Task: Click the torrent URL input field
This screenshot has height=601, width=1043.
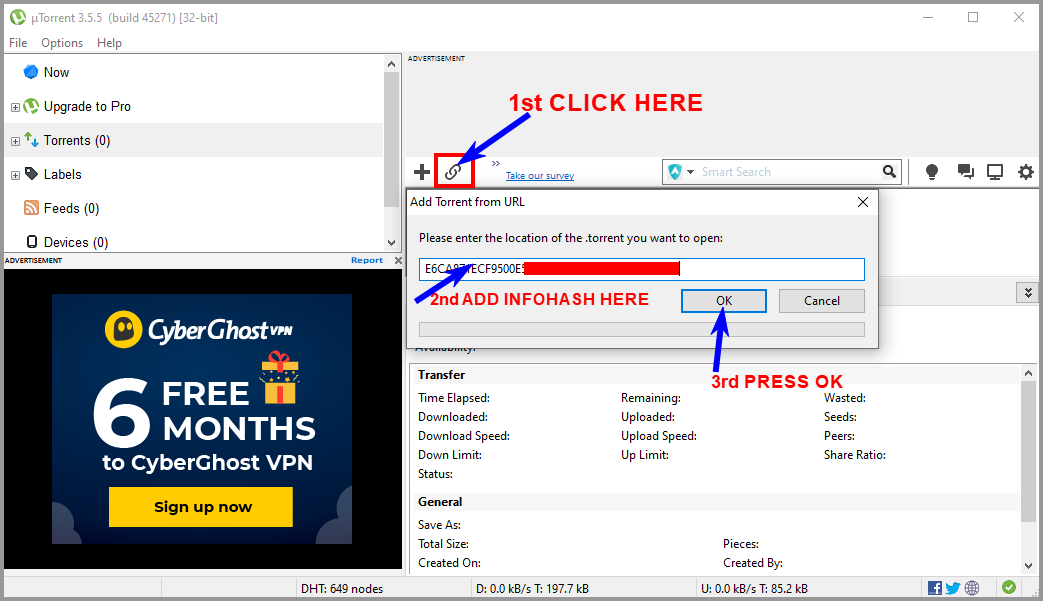Action: click(x=642, y=269)
